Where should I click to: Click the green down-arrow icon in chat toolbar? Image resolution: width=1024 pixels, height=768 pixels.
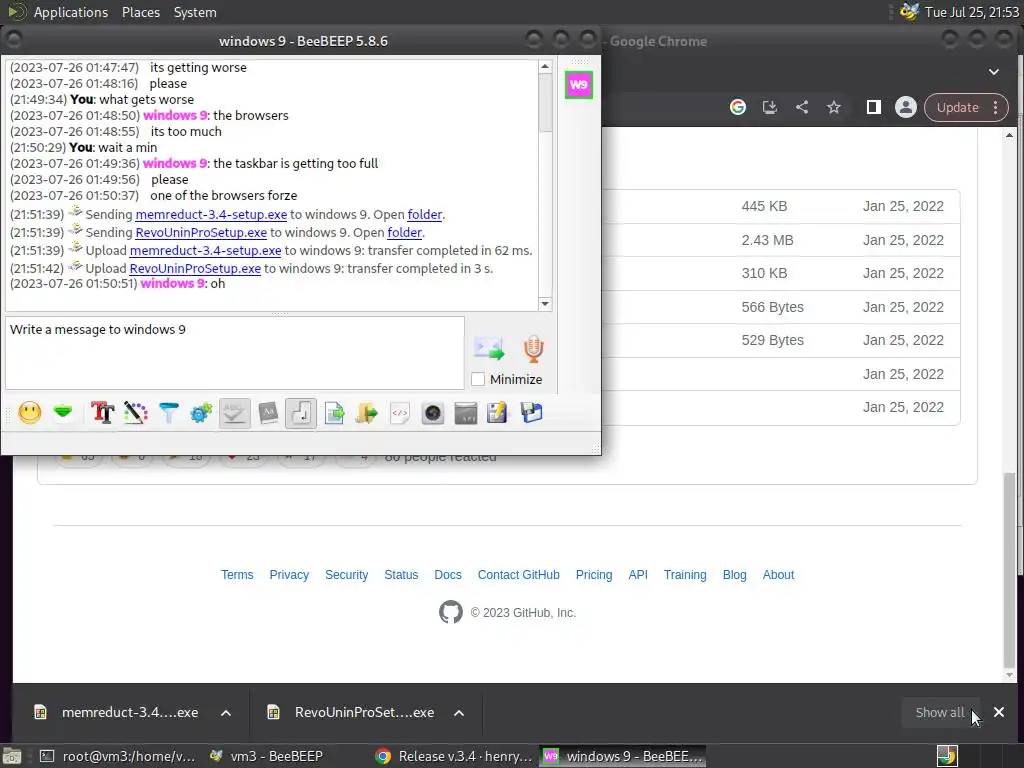[63, 413]
